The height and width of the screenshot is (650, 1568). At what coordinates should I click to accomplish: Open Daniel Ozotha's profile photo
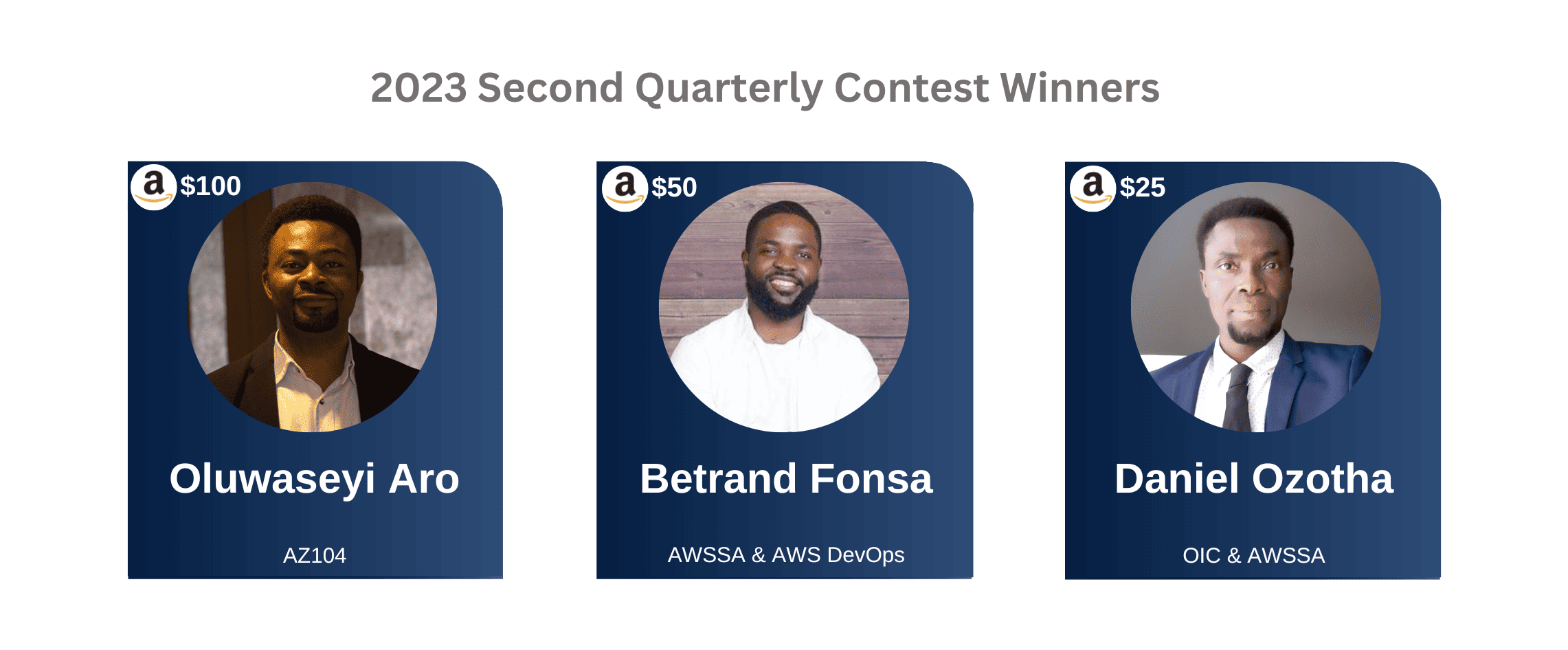click(1255, 307)
